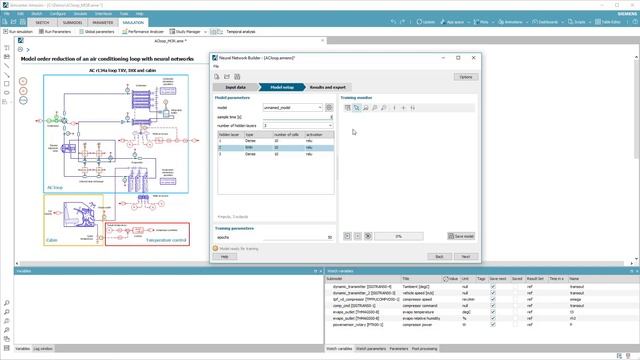Go to the Input data step tab

[x=236, y=87]
